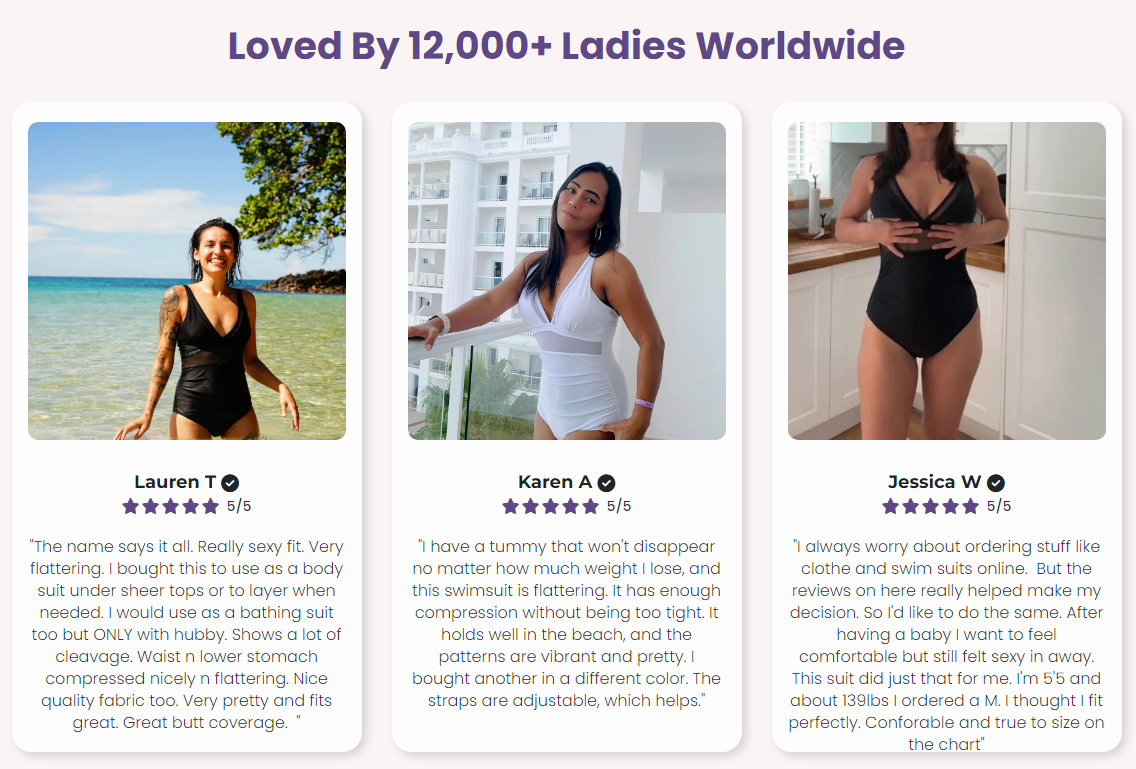This screenshot has width=1136, height=769.
Task: Click the Karen A reviewer name
Action: pyautogui.click(x=555, y=482)
